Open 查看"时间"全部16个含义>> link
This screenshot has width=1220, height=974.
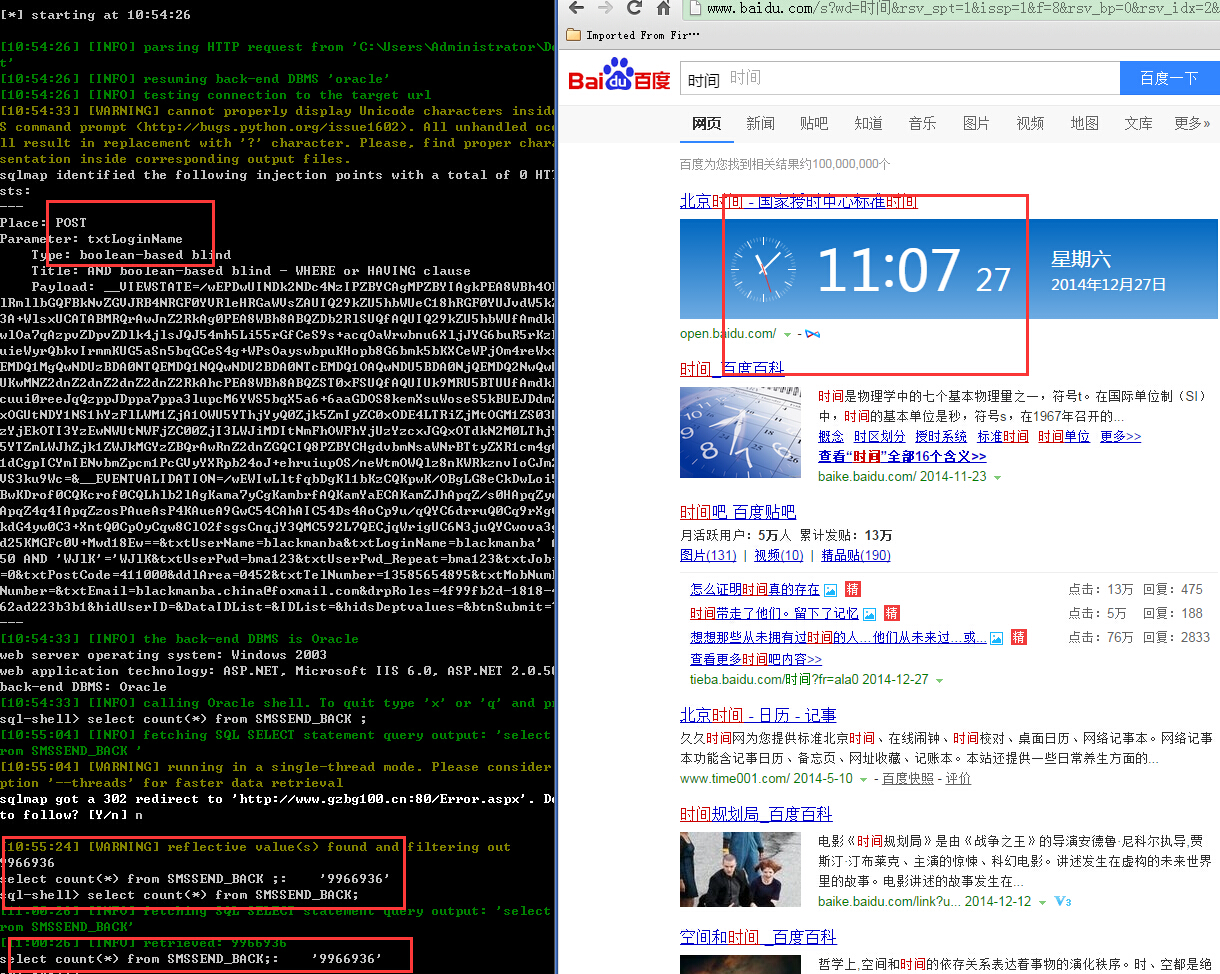(x=902, y=456)
